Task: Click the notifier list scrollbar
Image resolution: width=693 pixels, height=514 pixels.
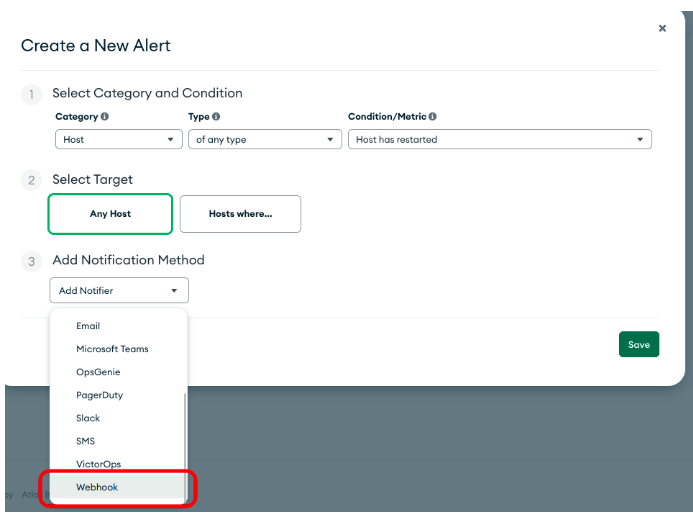Action: [183, 440]
